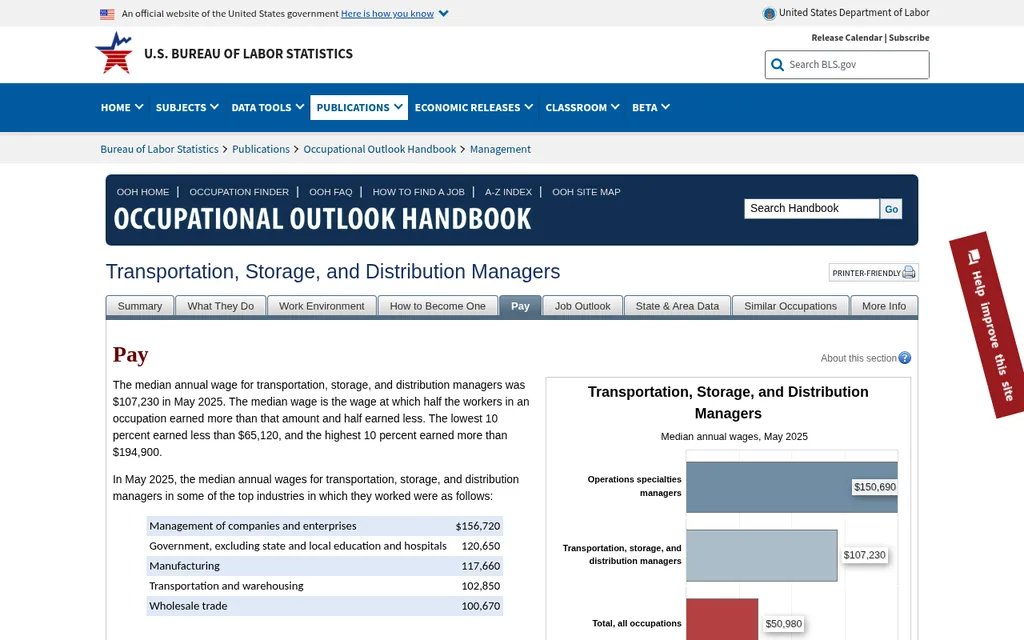Viewport: 1024px width, 640px height.
Task: Switch to the More Info tab
Action: click(x=884, y=306)
